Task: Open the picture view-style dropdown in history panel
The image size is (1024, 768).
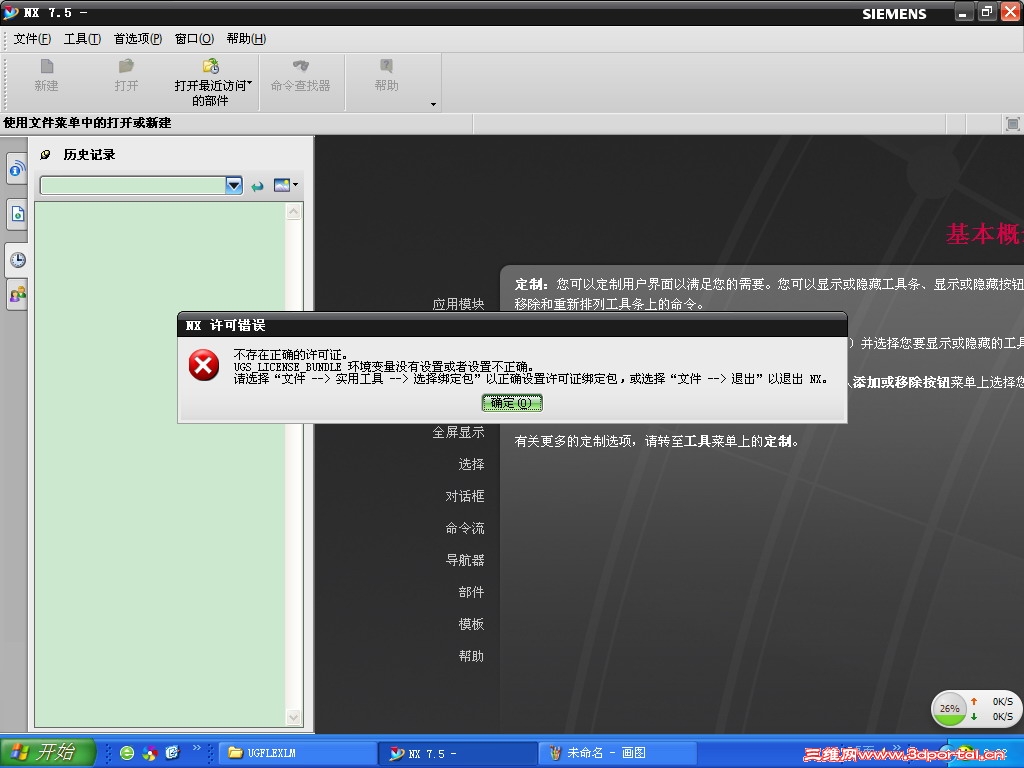Action: click(x=285, y=185)
